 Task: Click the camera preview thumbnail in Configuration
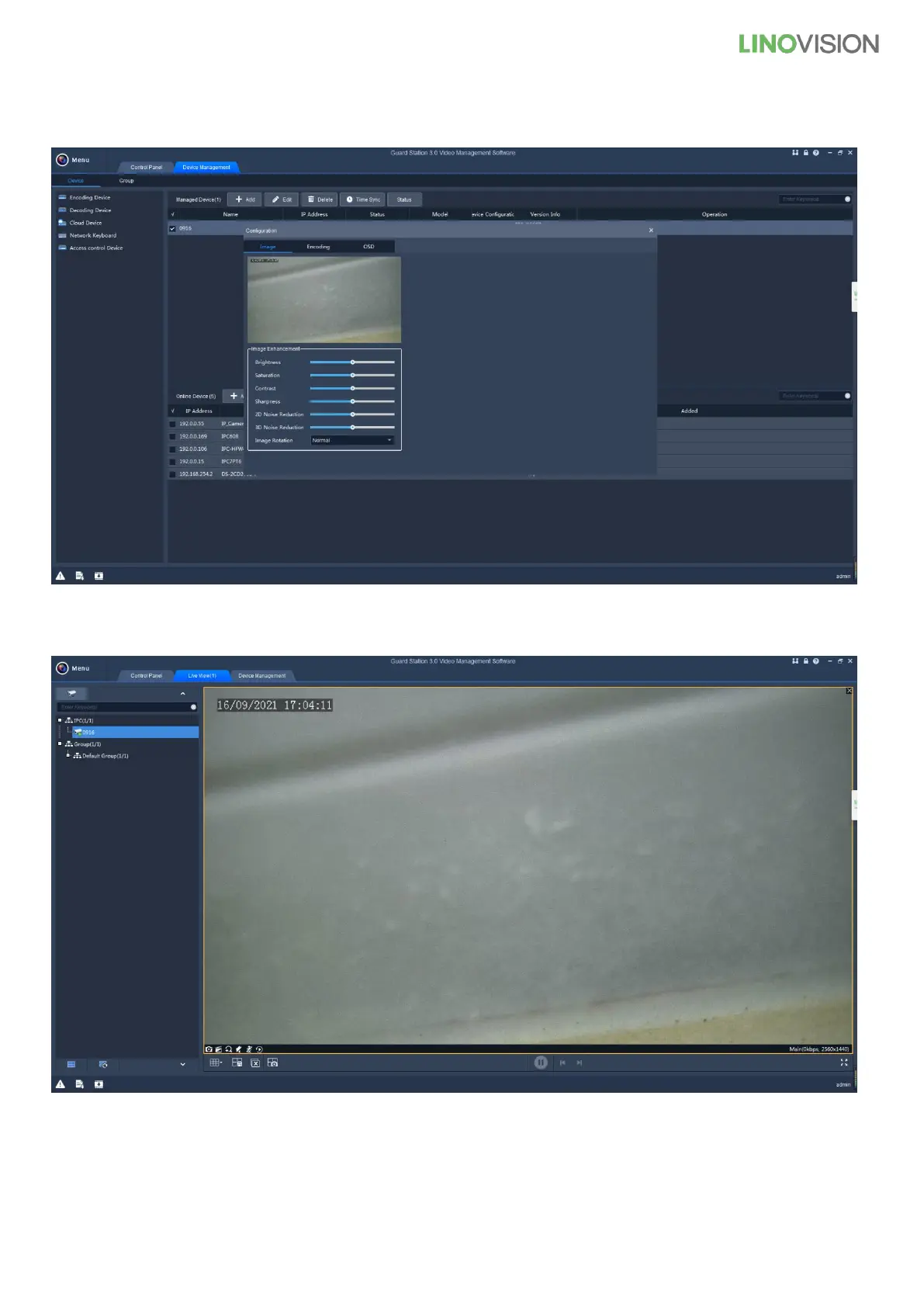click(324, 300)
